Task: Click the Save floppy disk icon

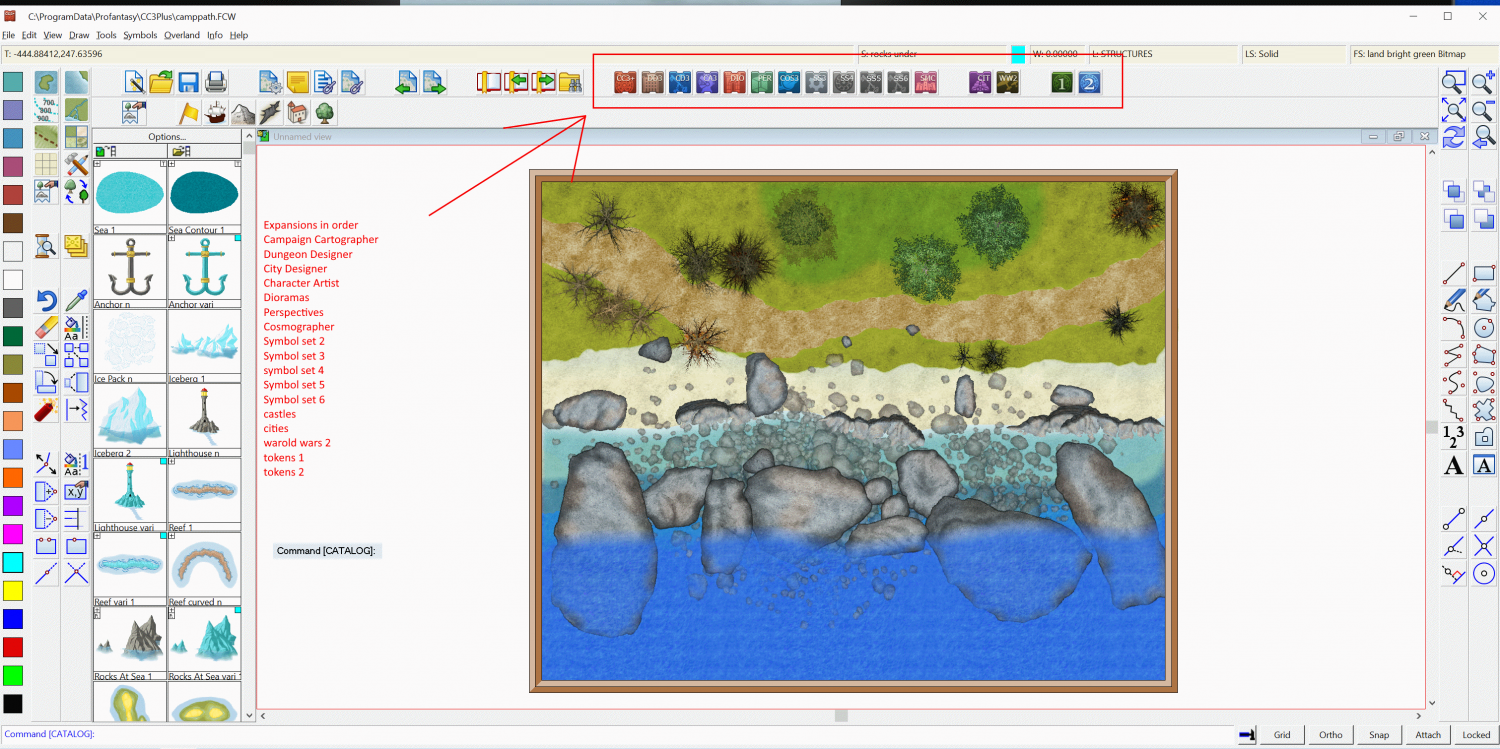Action: pyautogui.click(x=188, y=83)
